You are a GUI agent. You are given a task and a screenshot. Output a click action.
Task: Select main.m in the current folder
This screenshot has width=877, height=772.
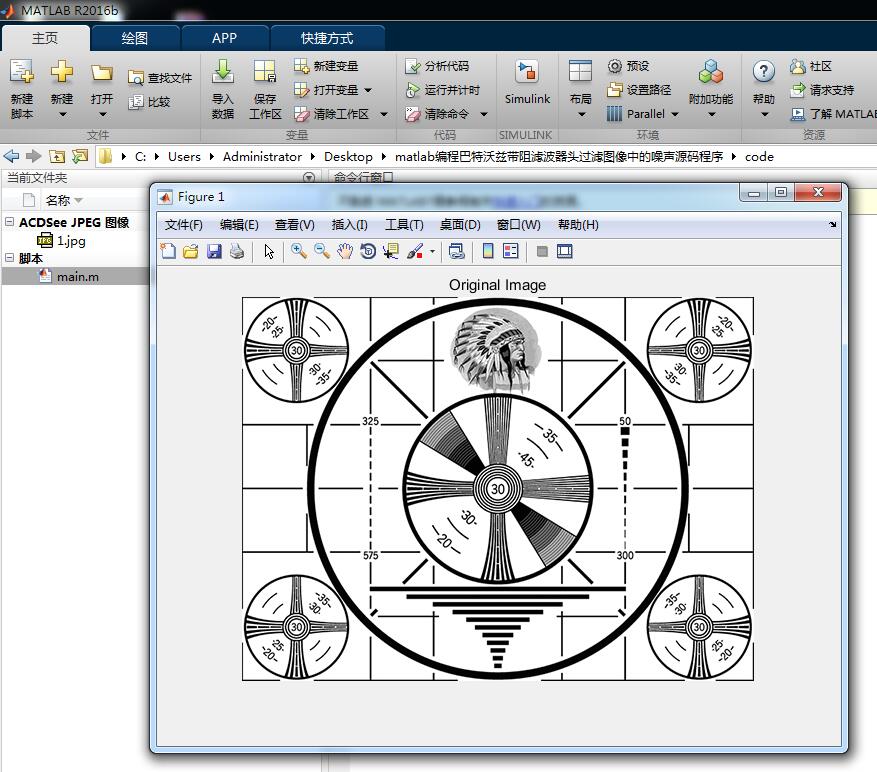click(x=76, y=276)
